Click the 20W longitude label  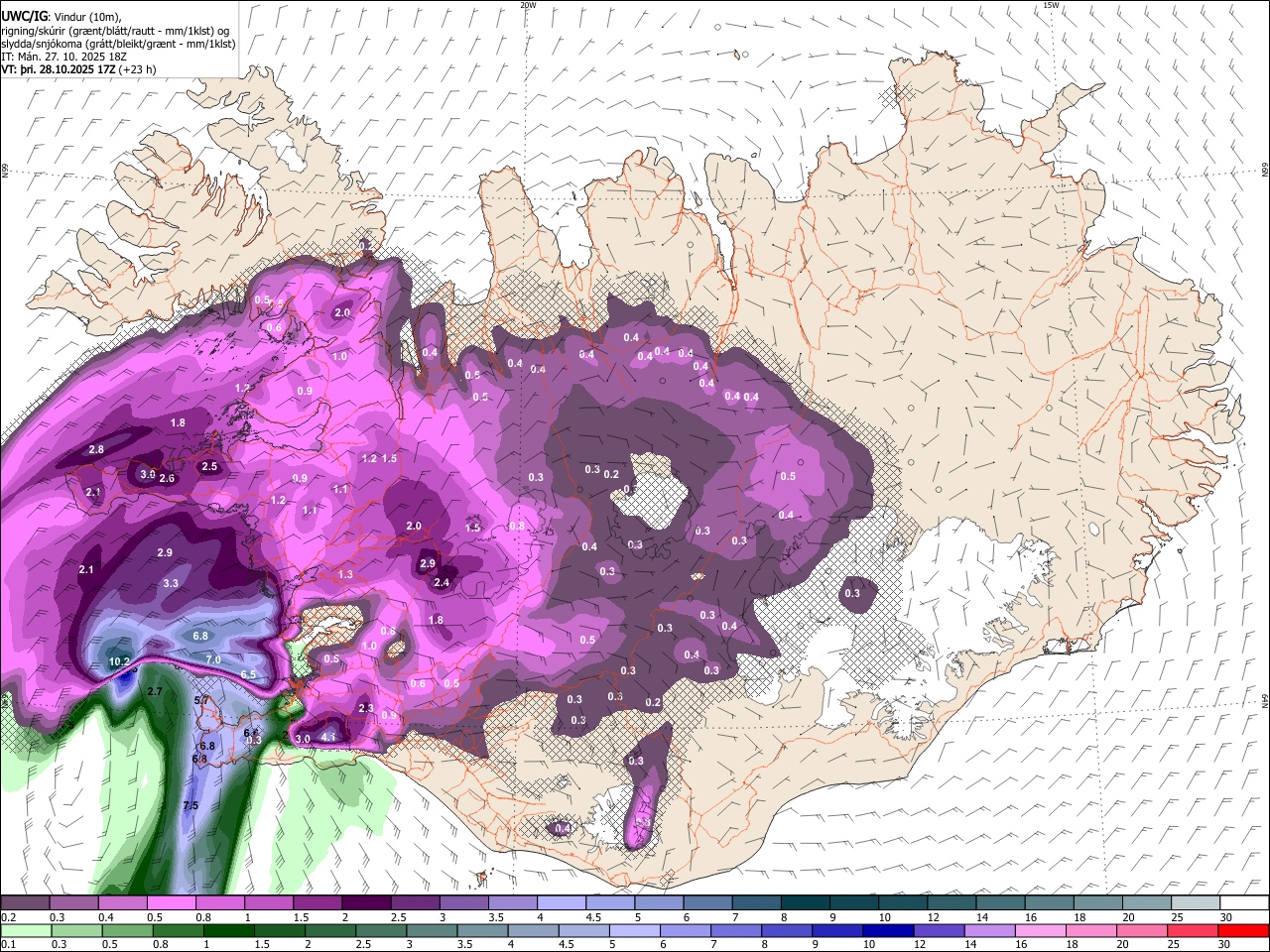point(528,5)
